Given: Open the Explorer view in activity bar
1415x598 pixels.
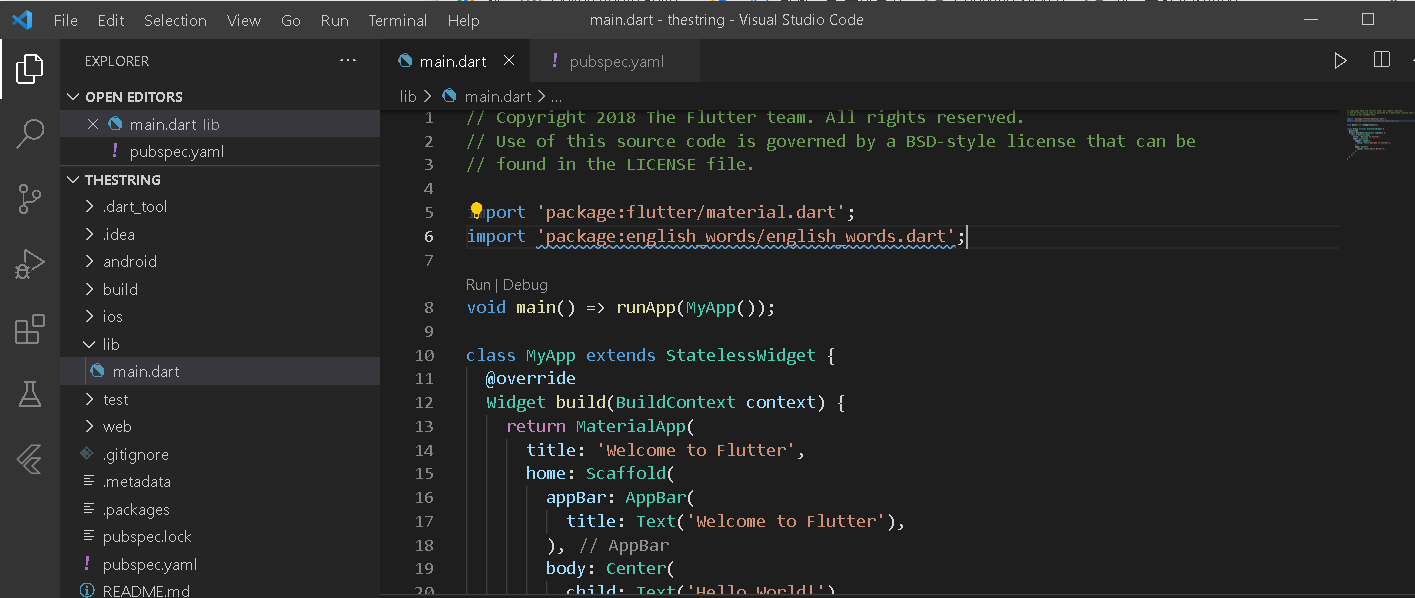Looking at the screenshot, I should point(30,69).
